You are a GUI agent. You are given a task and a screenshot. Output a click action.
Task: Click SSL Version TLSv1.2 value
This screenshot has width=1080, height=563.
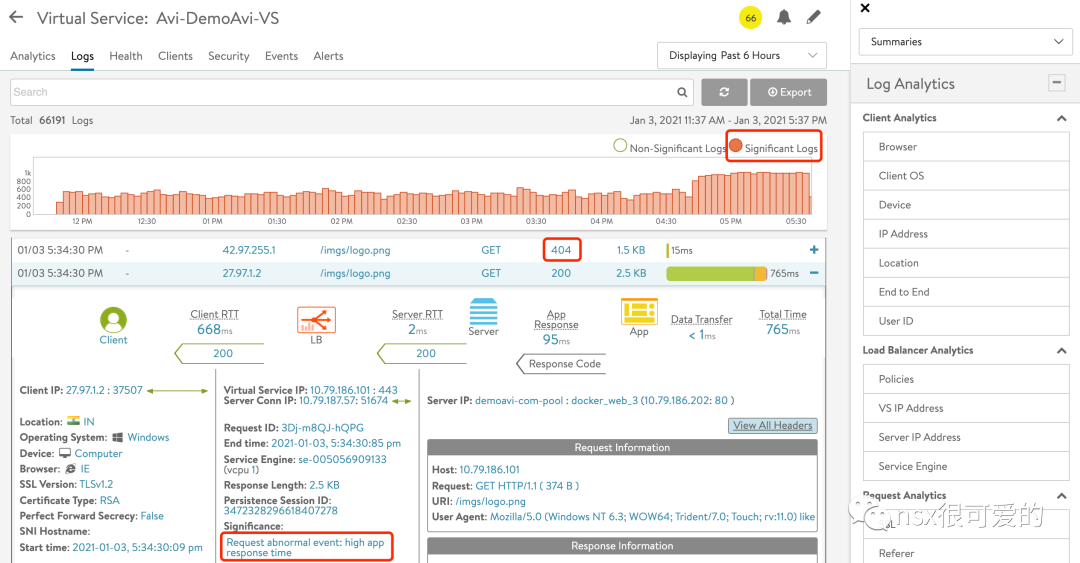tap(96, 484)
